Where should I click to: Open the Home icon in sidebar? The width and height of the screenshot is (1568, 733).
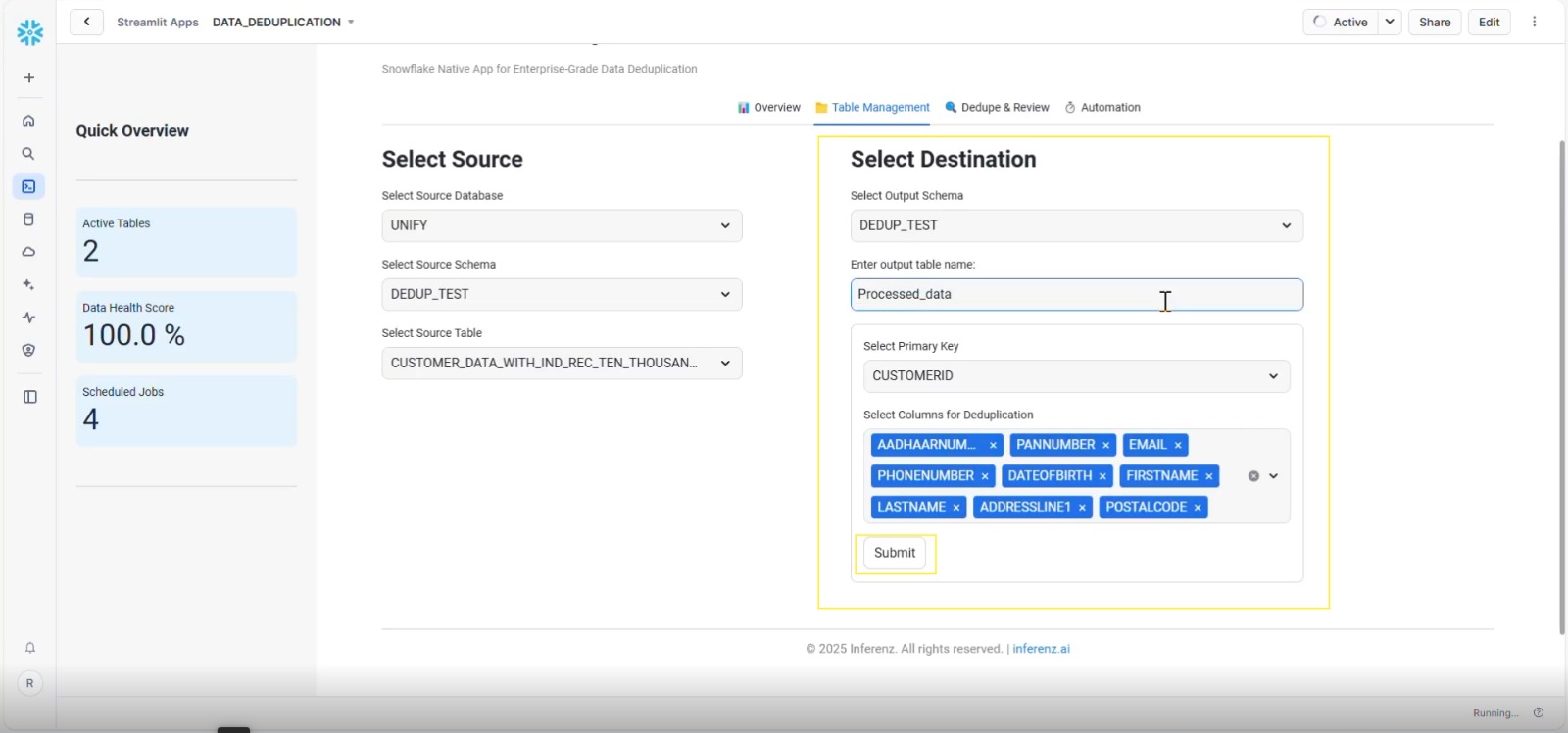point(28,122)
